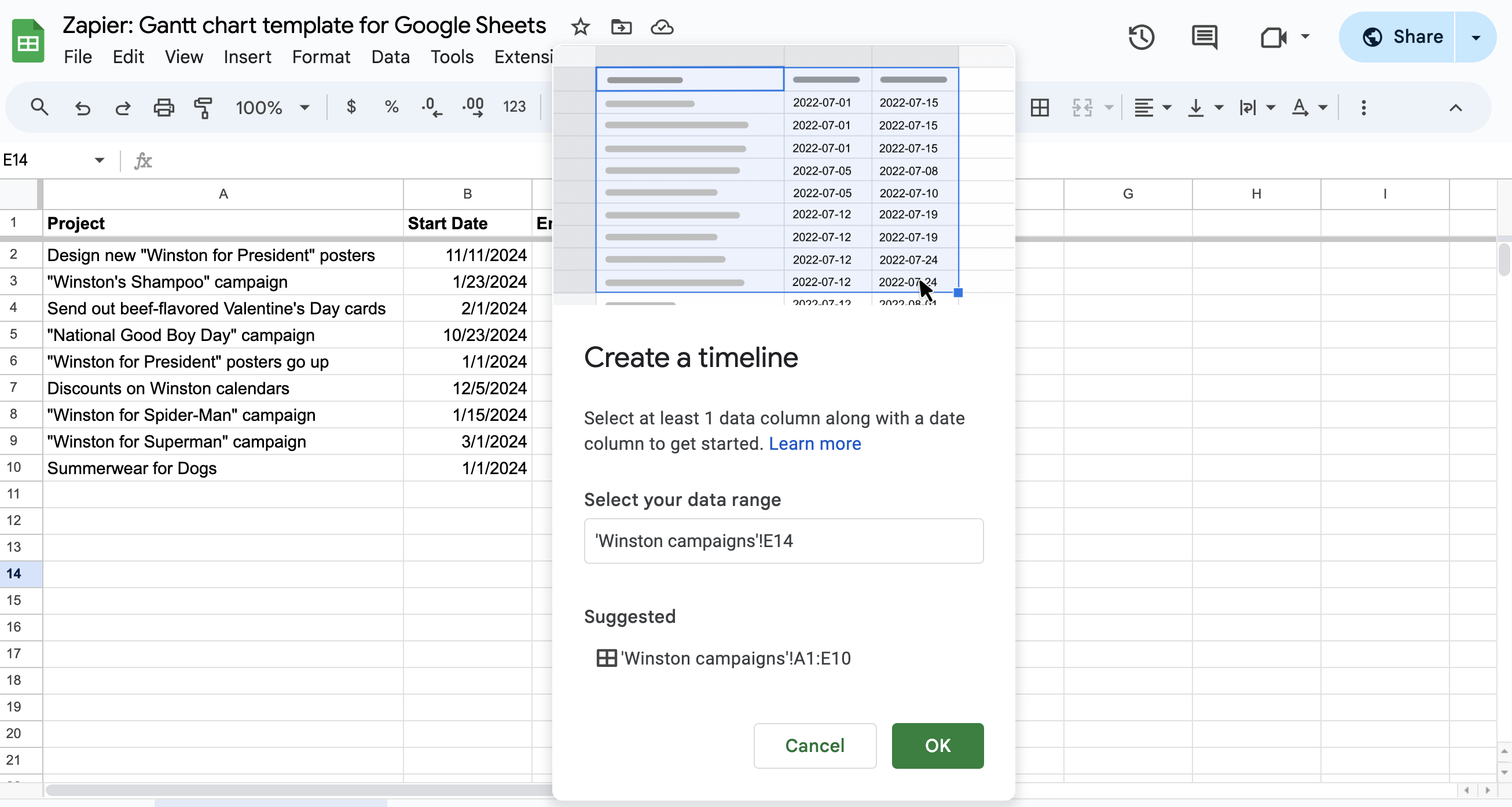Cancel the Create a timeline dialog
The height and width of the screenshot is (807, 1512).
click(814, 746)
